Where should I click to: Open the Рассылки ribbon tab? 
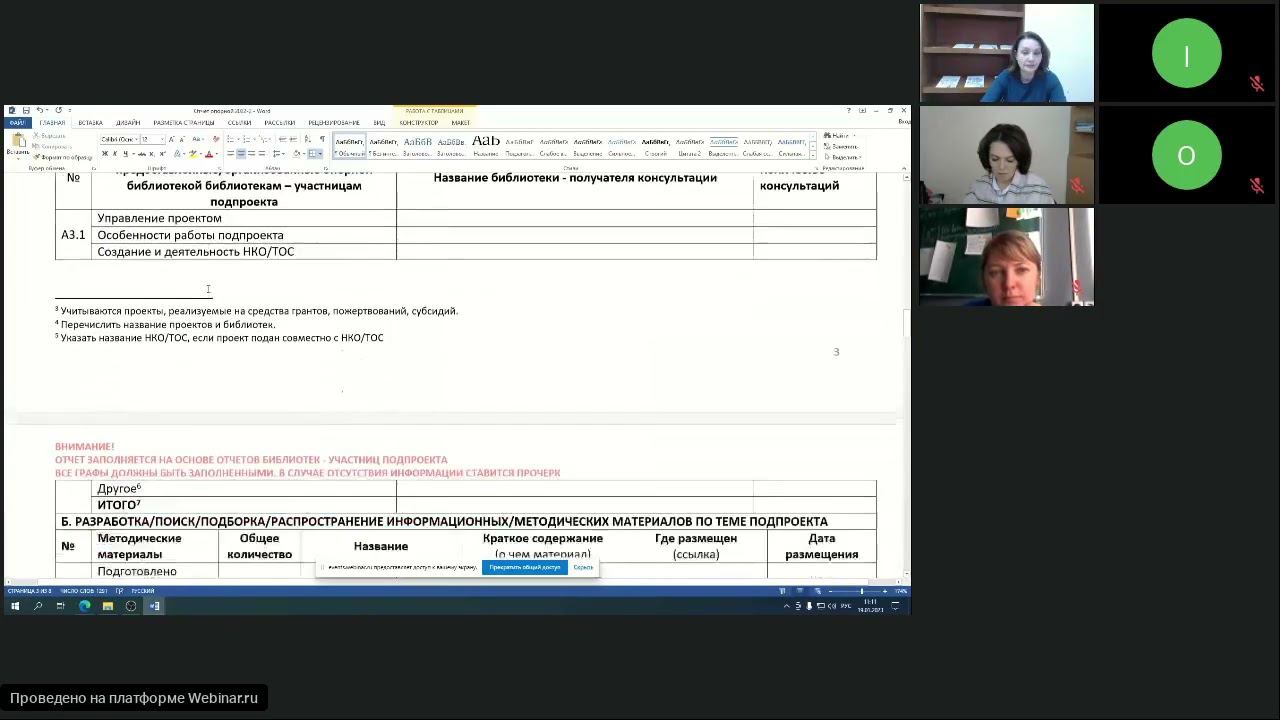279,123
